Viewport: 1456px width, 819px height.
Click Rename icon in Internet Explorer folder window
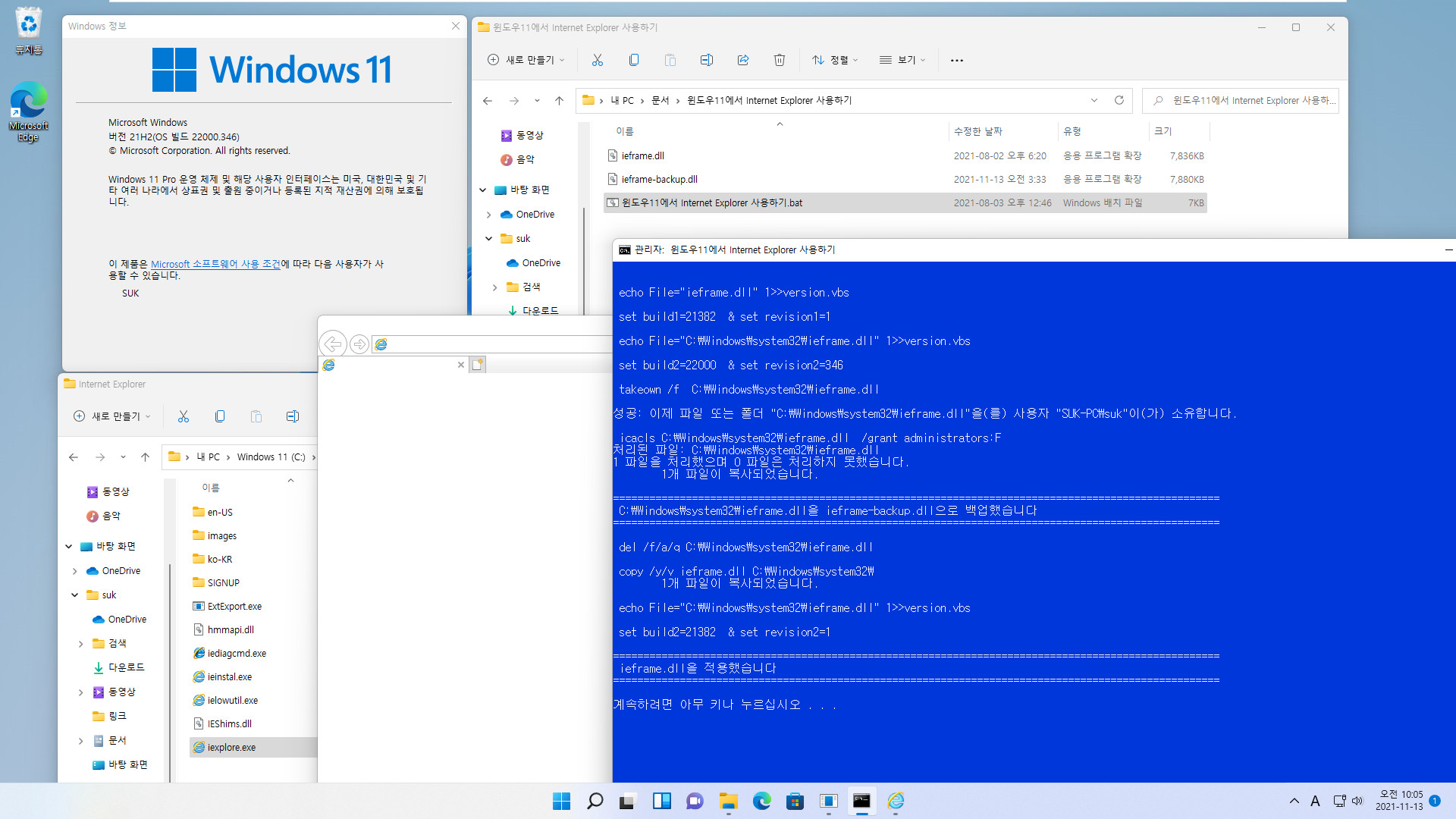[293, 416]
